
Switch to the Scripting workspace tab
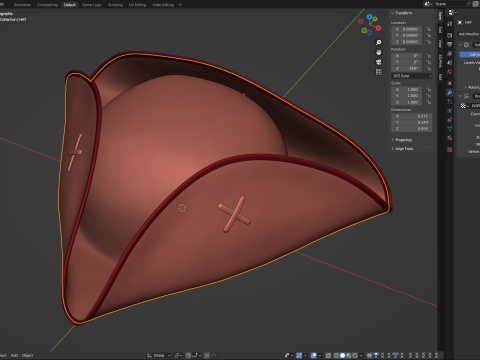(x=115, y=5)
